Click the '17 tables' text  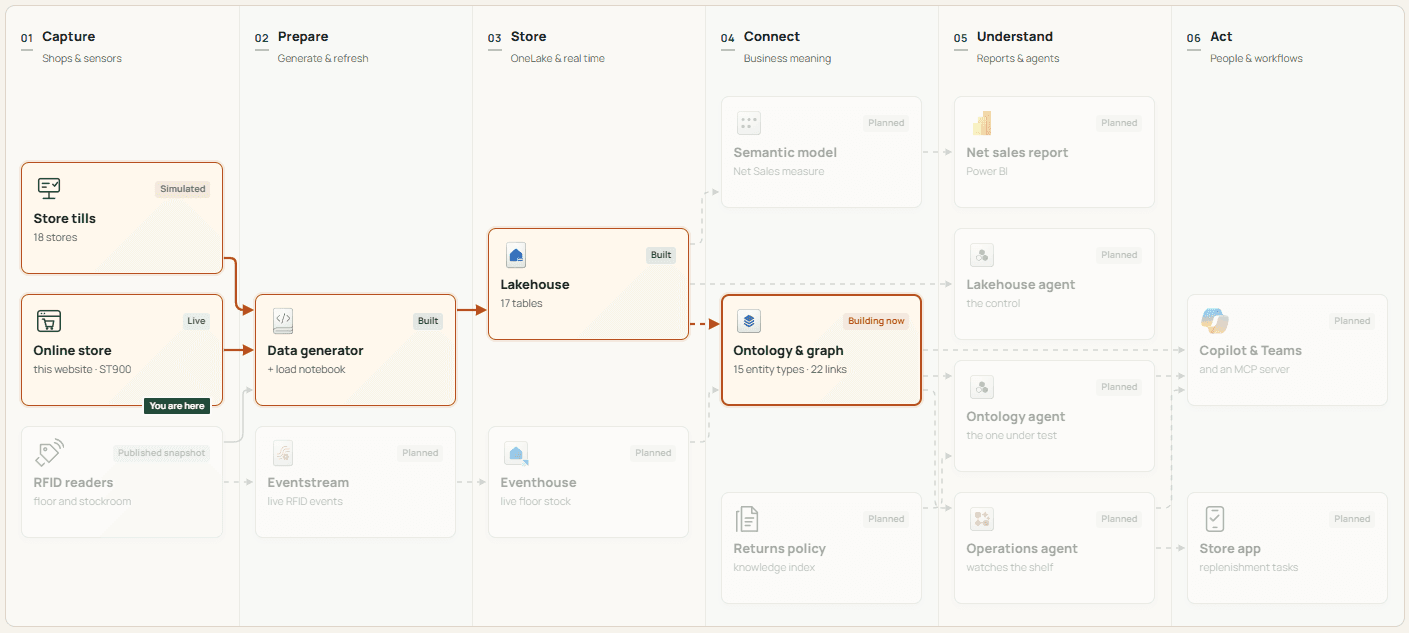(522, 303)
